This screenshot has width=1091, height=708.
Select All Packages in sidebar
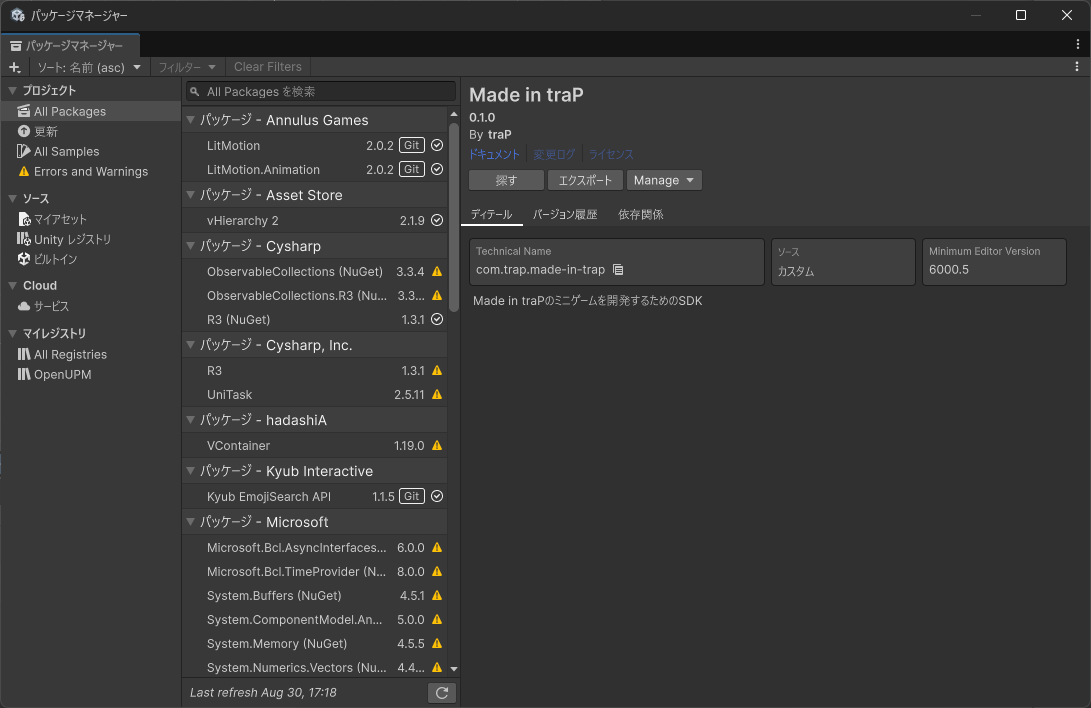90,111
